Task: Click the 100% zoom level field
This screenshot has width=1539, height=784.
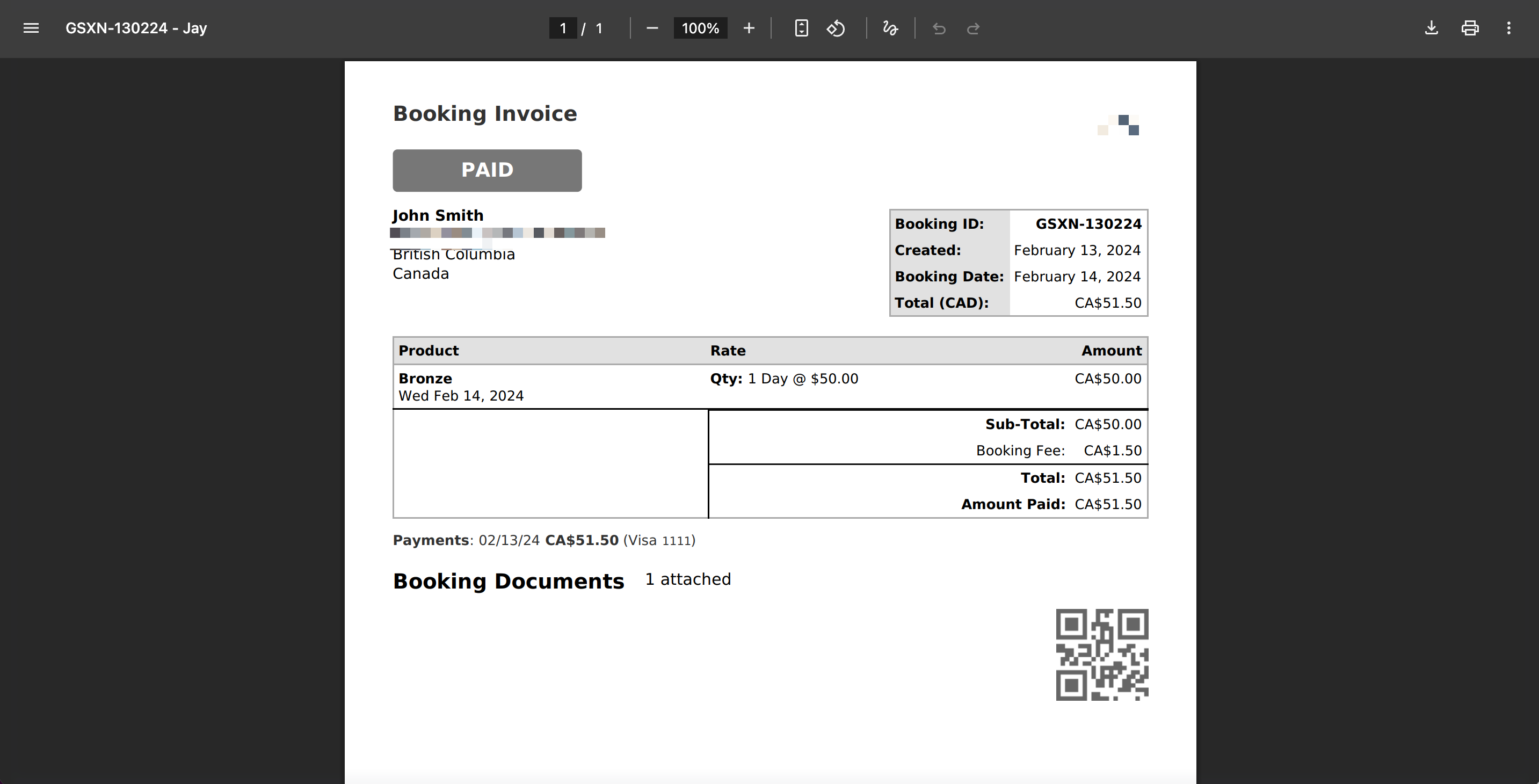Action: [x=700, y=28]
